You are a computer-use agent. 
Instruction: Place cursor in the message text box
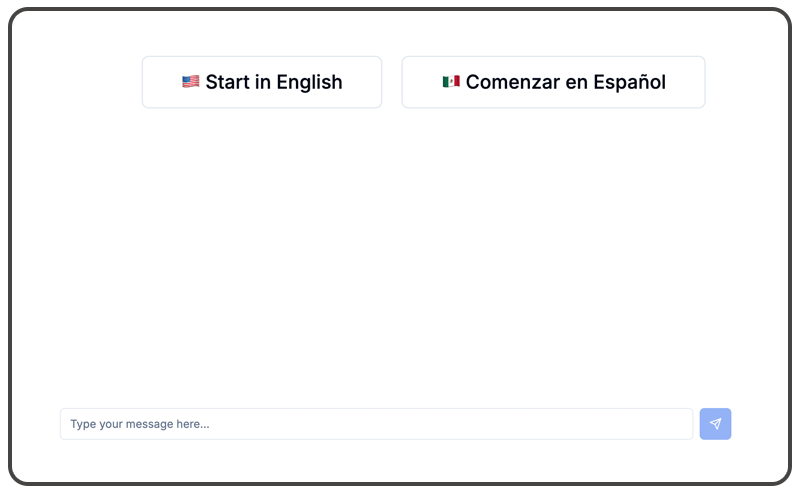coord(377,423)
